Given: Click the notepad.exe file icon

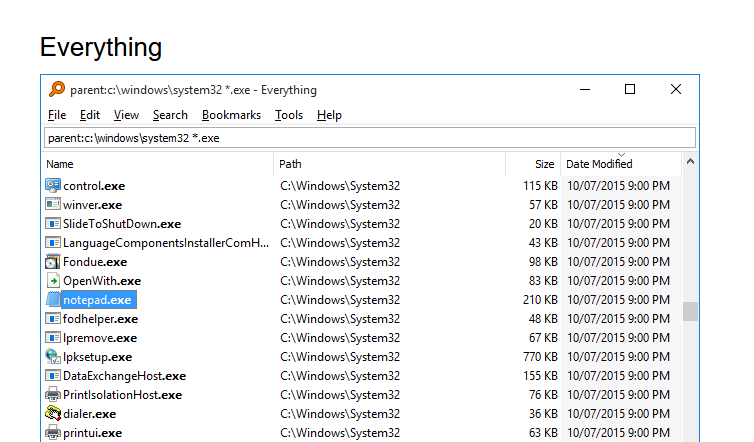Looking at the screenshot, I should [x=53, y=300].
